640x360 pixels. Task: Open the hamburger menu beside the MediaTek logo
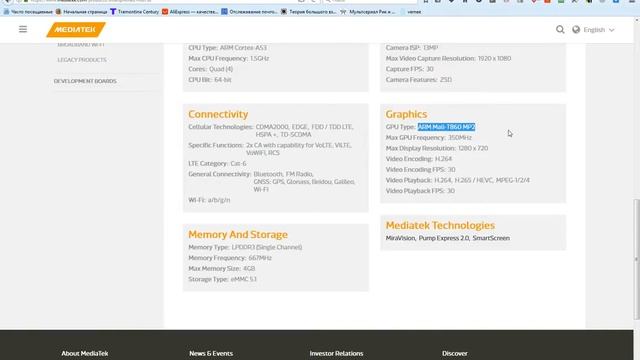click(23, 29)
